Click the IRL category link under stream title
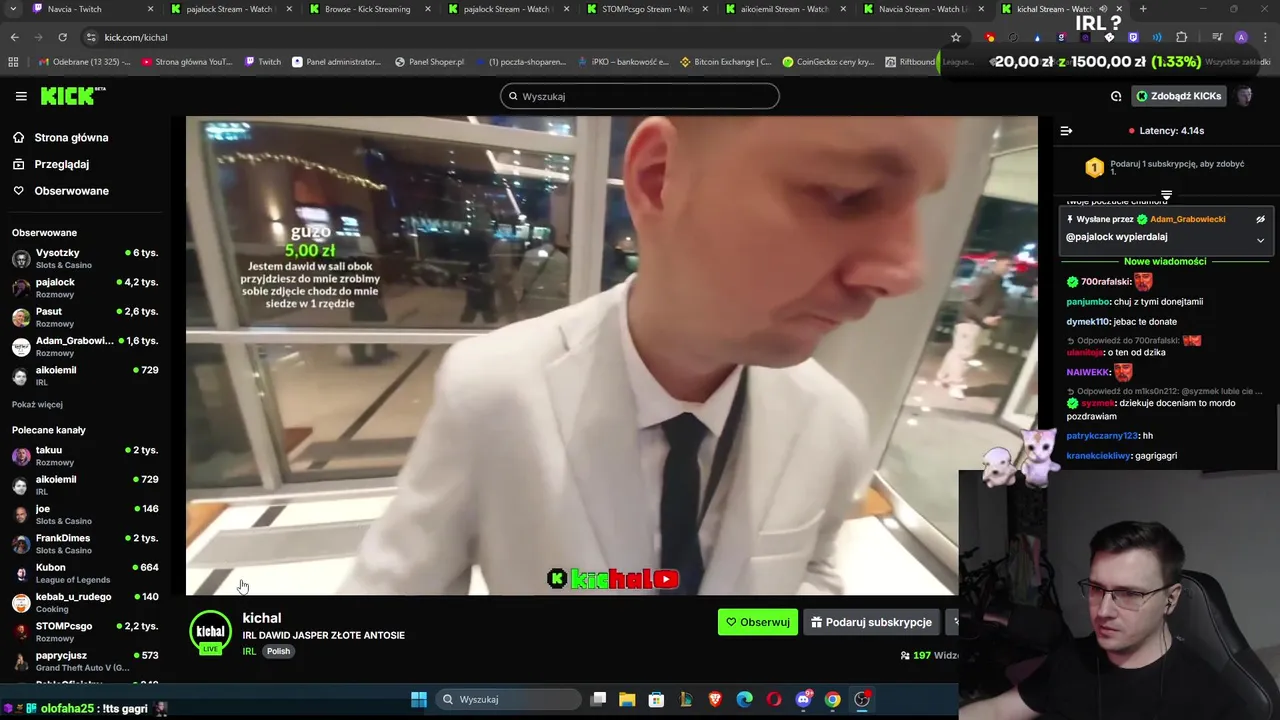The width and height of the screenshot is (1280, 720). point(249,651)
